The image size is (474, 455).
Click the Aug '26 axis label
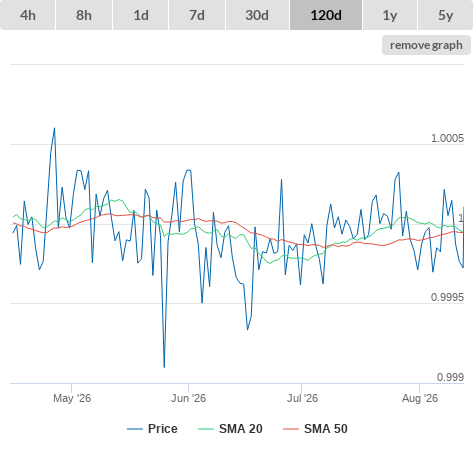click(420, 398)
